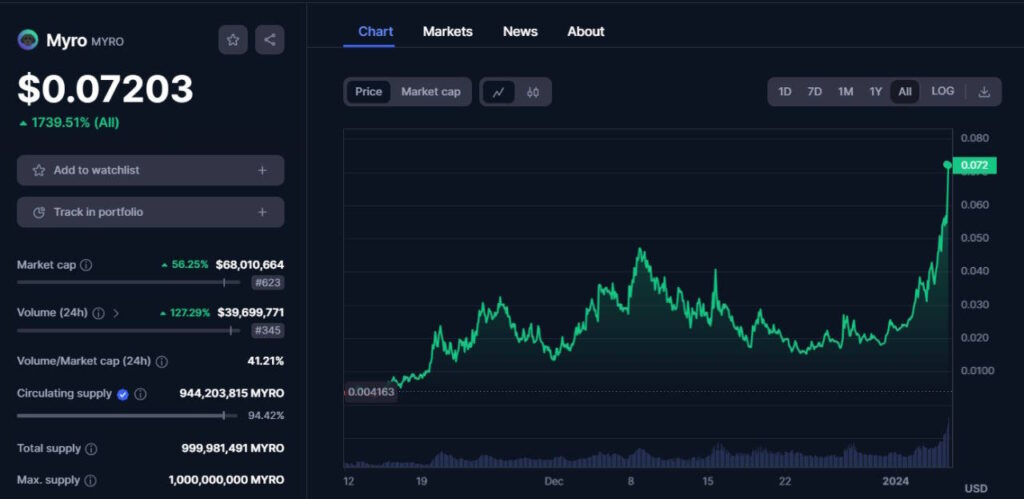Expand Volume (24h) chevron arrow
The height and width of the screenshot is (499, 1024).
(116, 313)
